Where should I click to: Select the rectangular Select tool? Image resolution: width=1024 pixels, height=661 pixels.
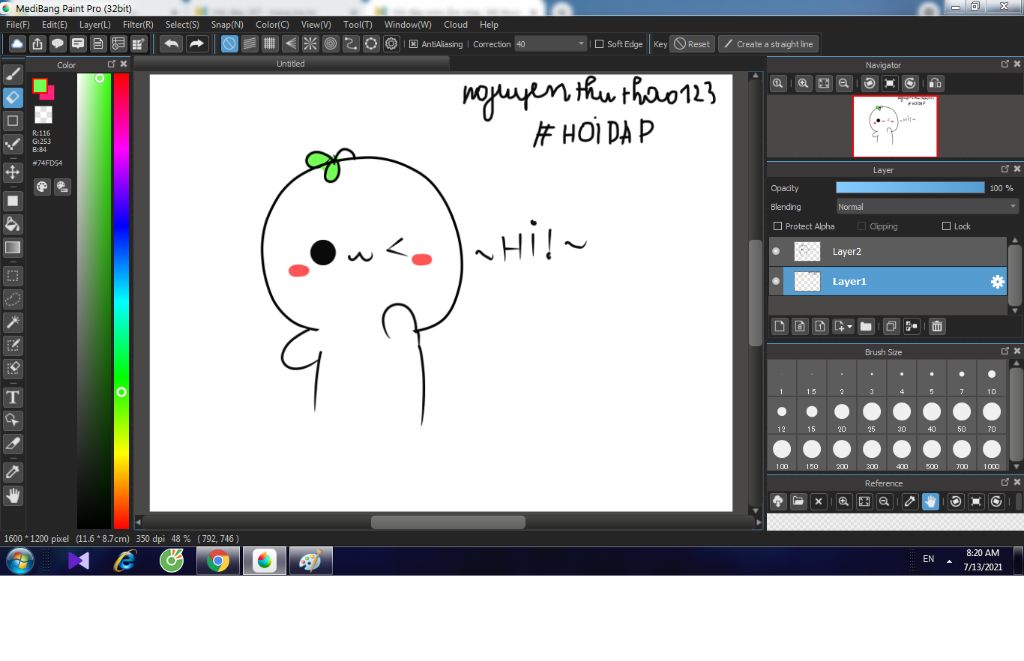pos(12,276)
